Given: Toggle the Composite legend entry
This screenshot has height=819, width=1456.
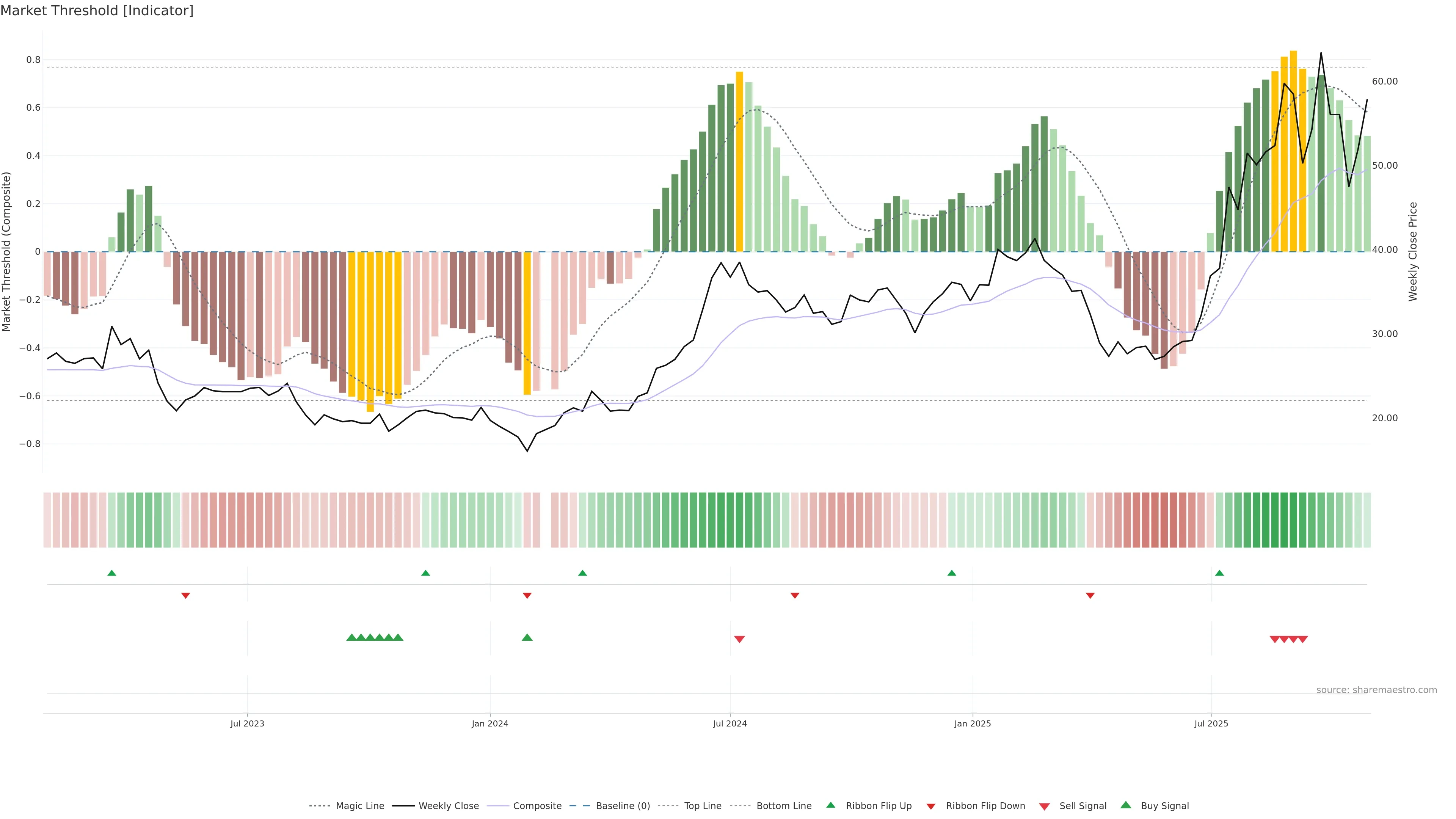Looking at the screenshot, I should pos(537,806).
